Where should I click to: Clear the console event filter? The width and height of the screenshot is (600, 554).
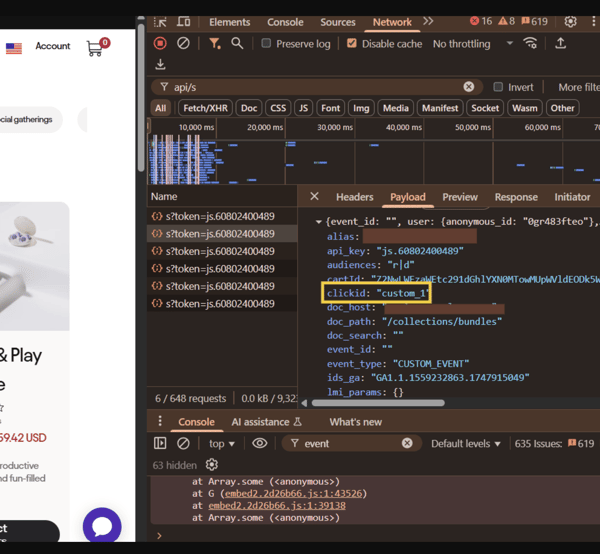click(407, 443)
